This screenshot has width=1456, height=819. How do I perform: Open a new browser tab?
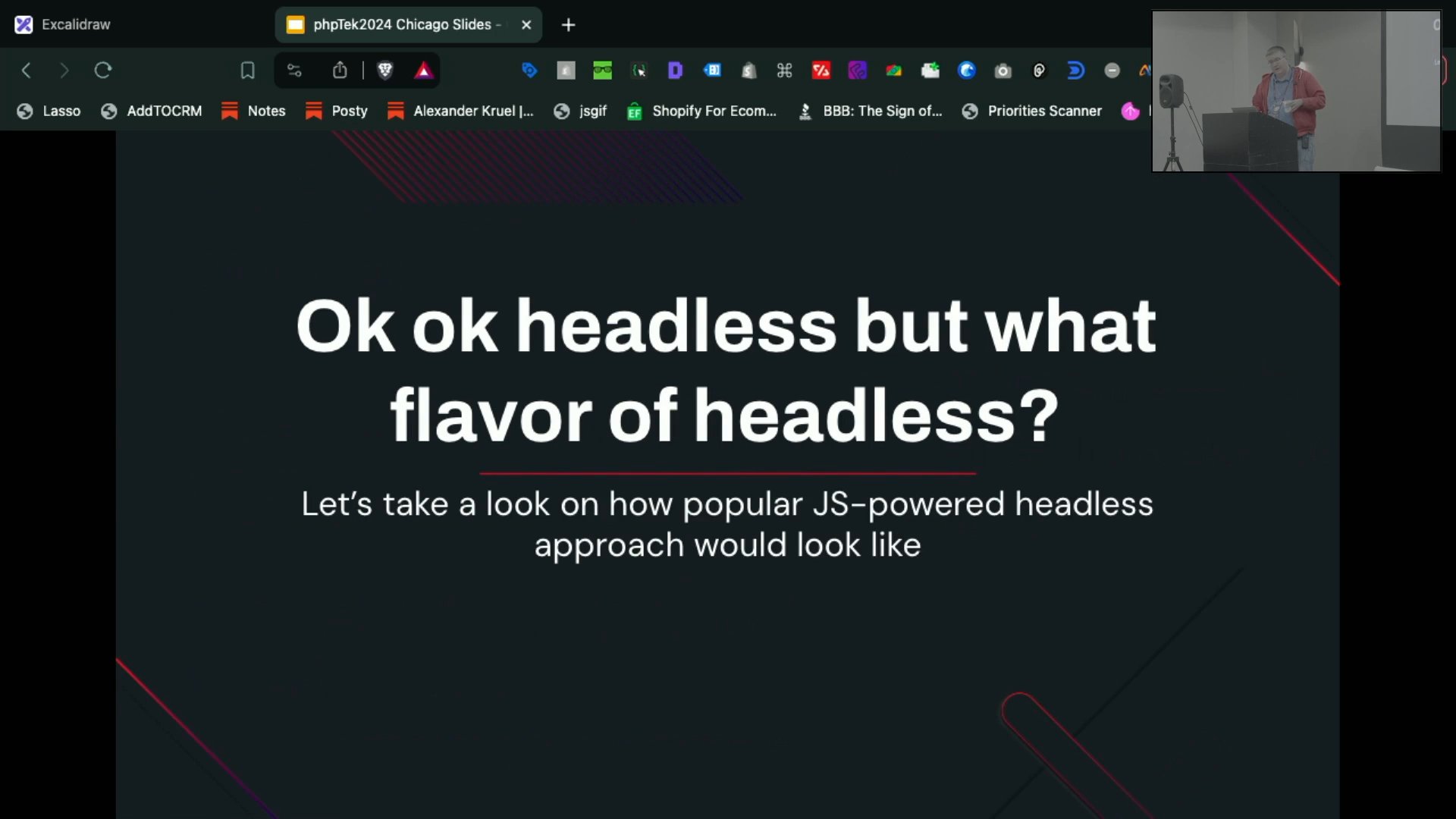568,25
